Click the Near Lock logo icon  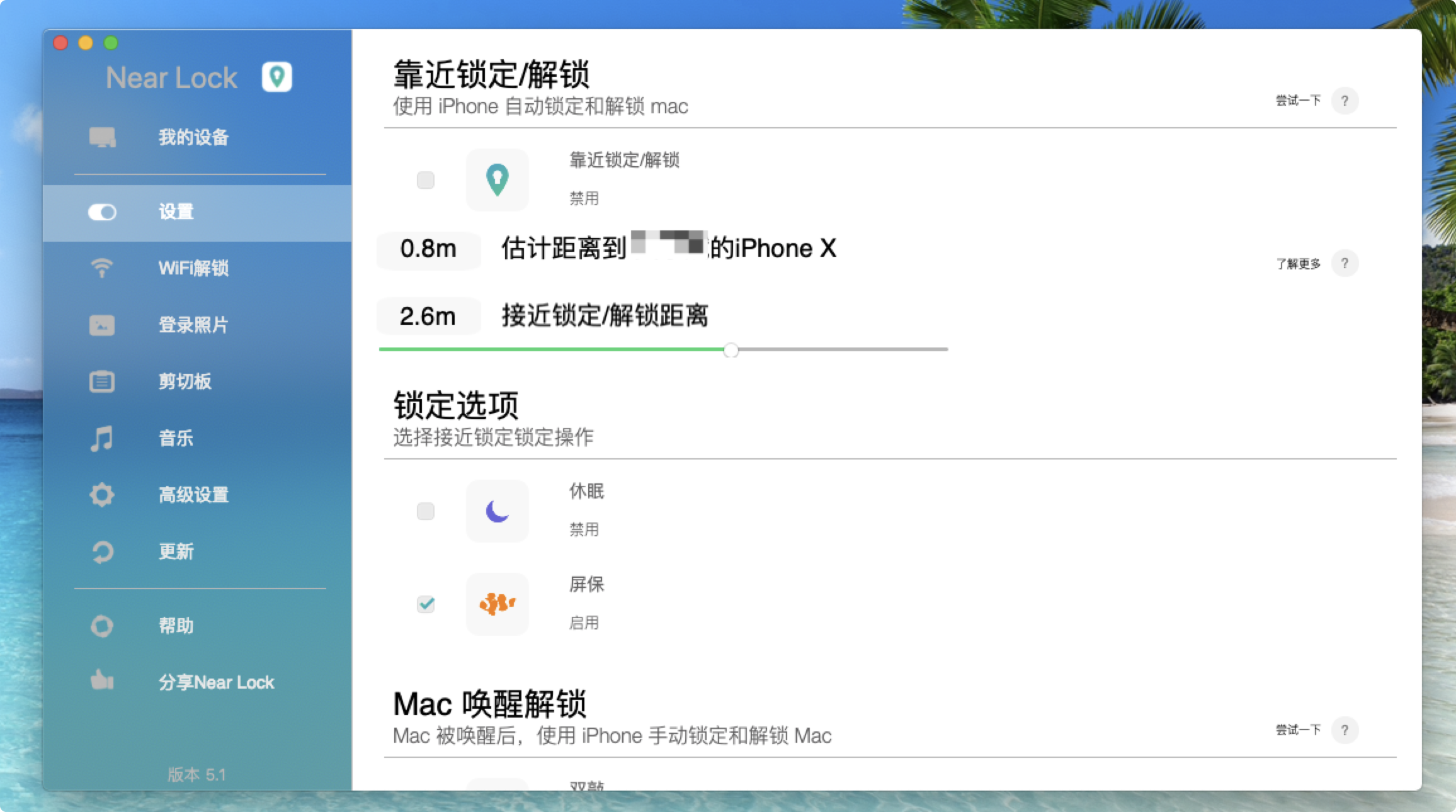(x=276, y=77)
